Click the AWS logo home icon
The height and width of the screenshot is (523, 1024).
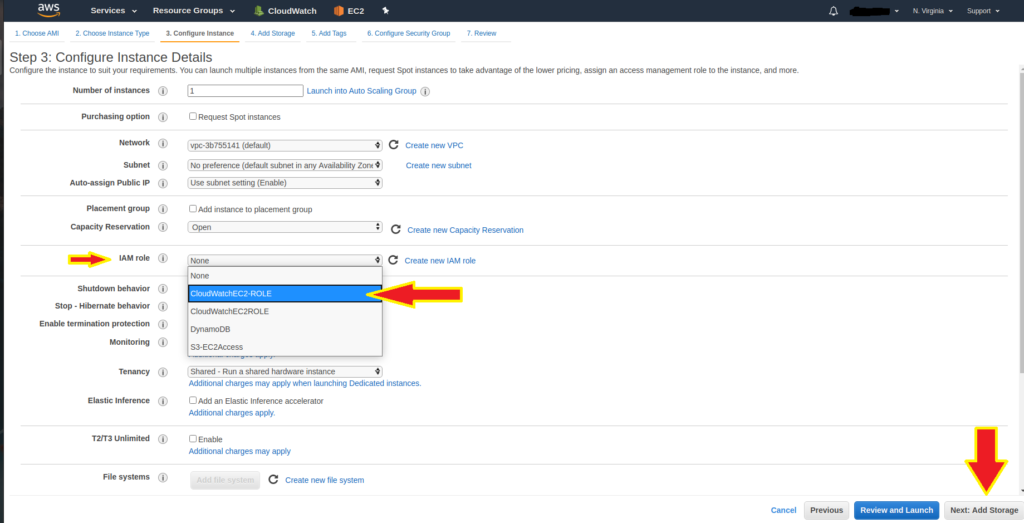point(47,11)
